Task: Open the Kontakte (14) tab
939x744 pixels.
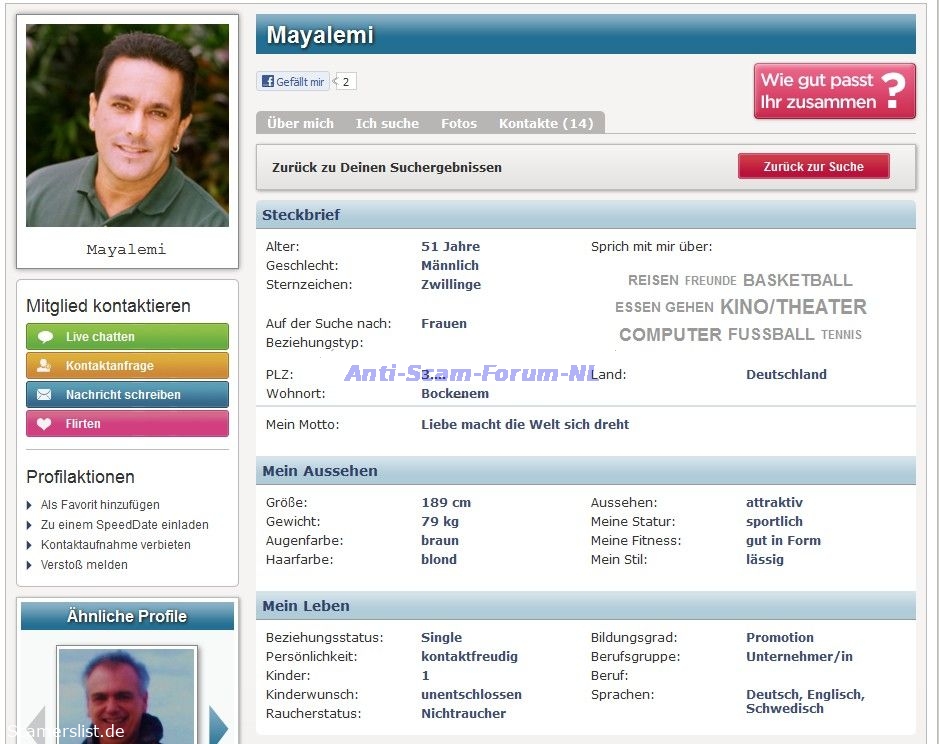Action: point(546,123)
